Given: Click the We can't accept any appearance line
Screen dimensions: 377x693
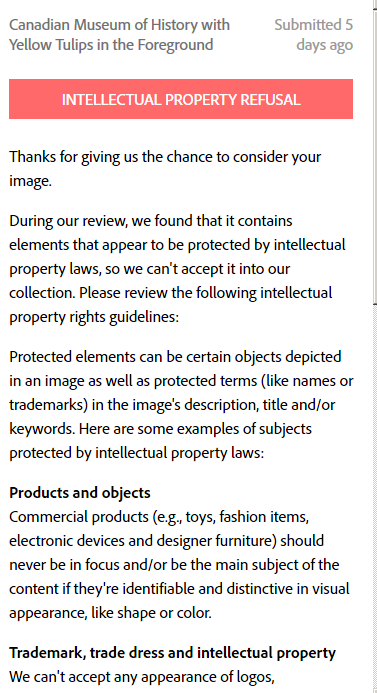Looking at the screenshot, I should pos(142,676).
